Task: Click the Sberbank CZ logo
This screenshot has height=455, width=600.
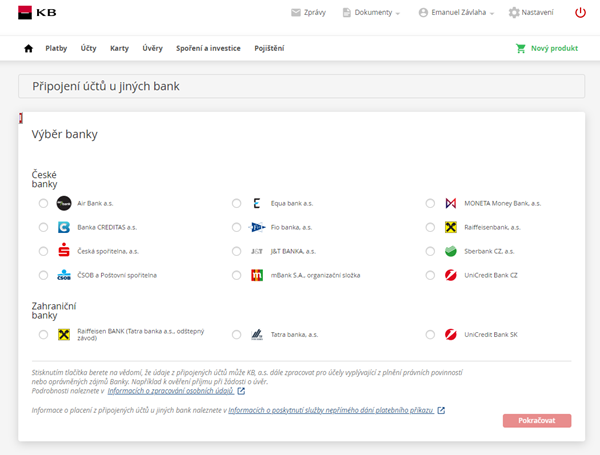Action: click(451, 251)
